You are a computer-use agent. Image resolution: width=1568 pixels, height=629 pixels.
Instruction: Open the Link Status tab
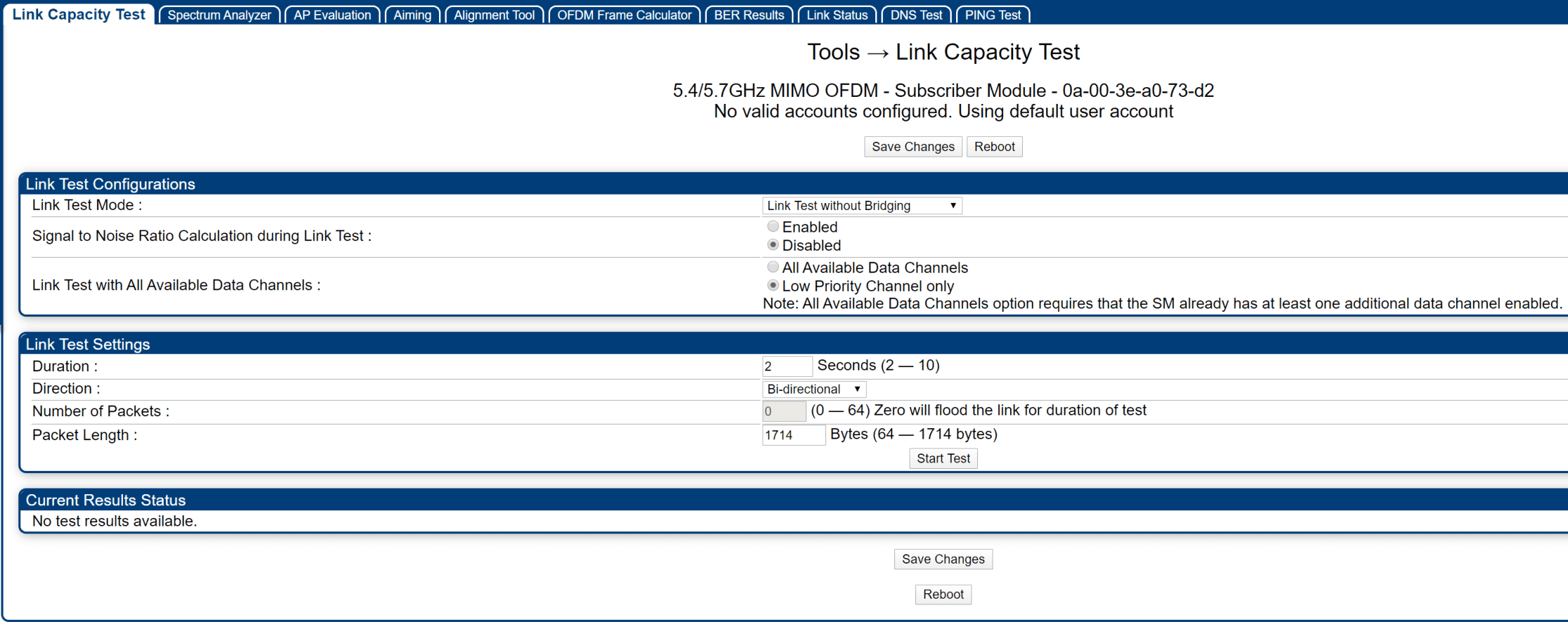(837, 15)
